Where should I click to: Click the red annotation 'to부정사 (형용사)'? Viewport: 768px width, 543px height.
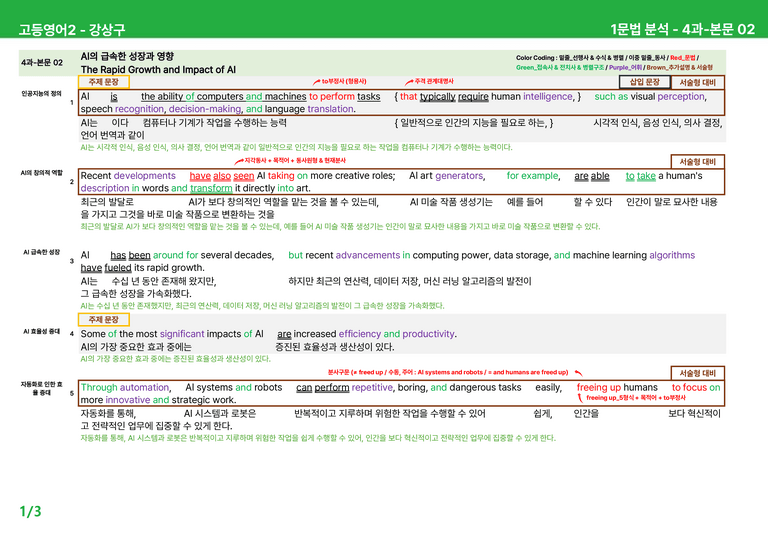(x=344, y=81)
